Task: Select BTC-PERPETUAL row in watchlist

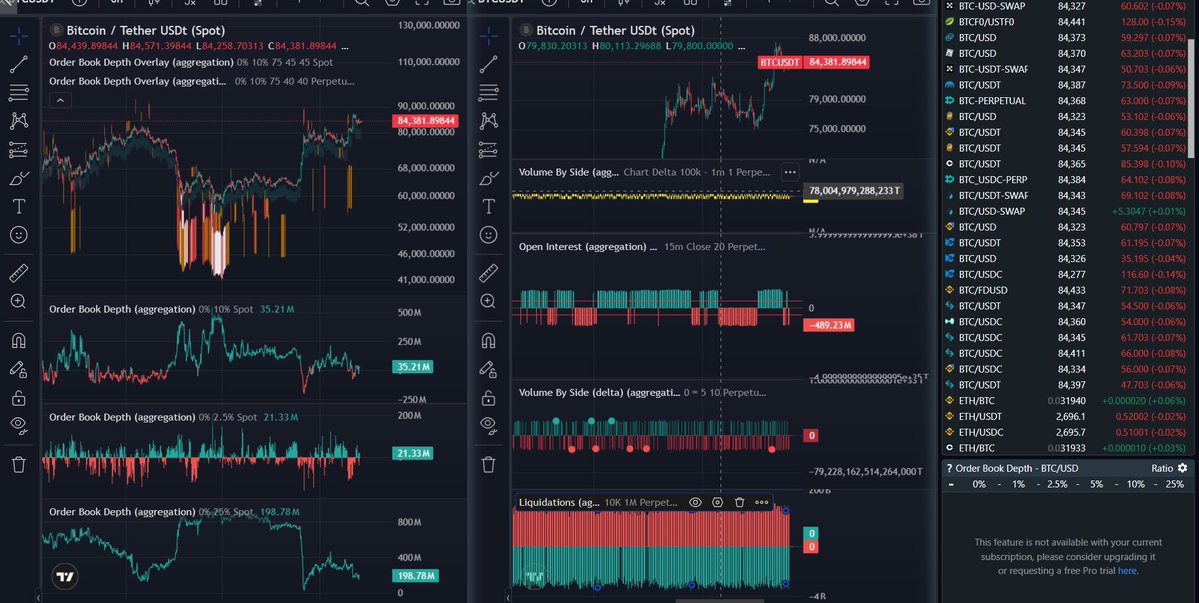Action: coord(1067,101)
